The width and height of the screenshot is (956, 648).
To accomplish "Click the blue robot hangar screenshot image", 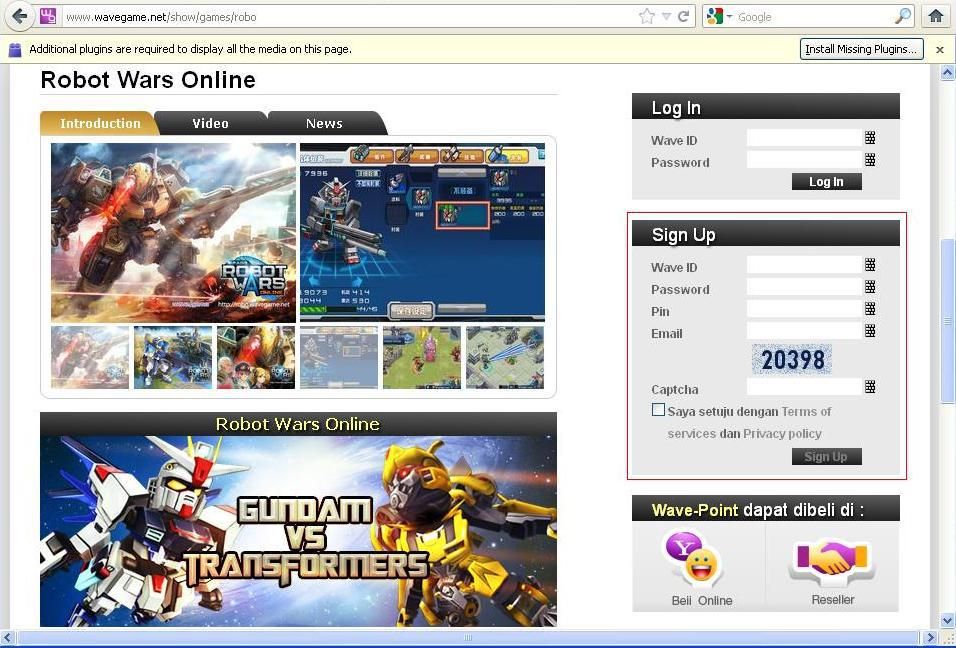I will tap(422, 232).
